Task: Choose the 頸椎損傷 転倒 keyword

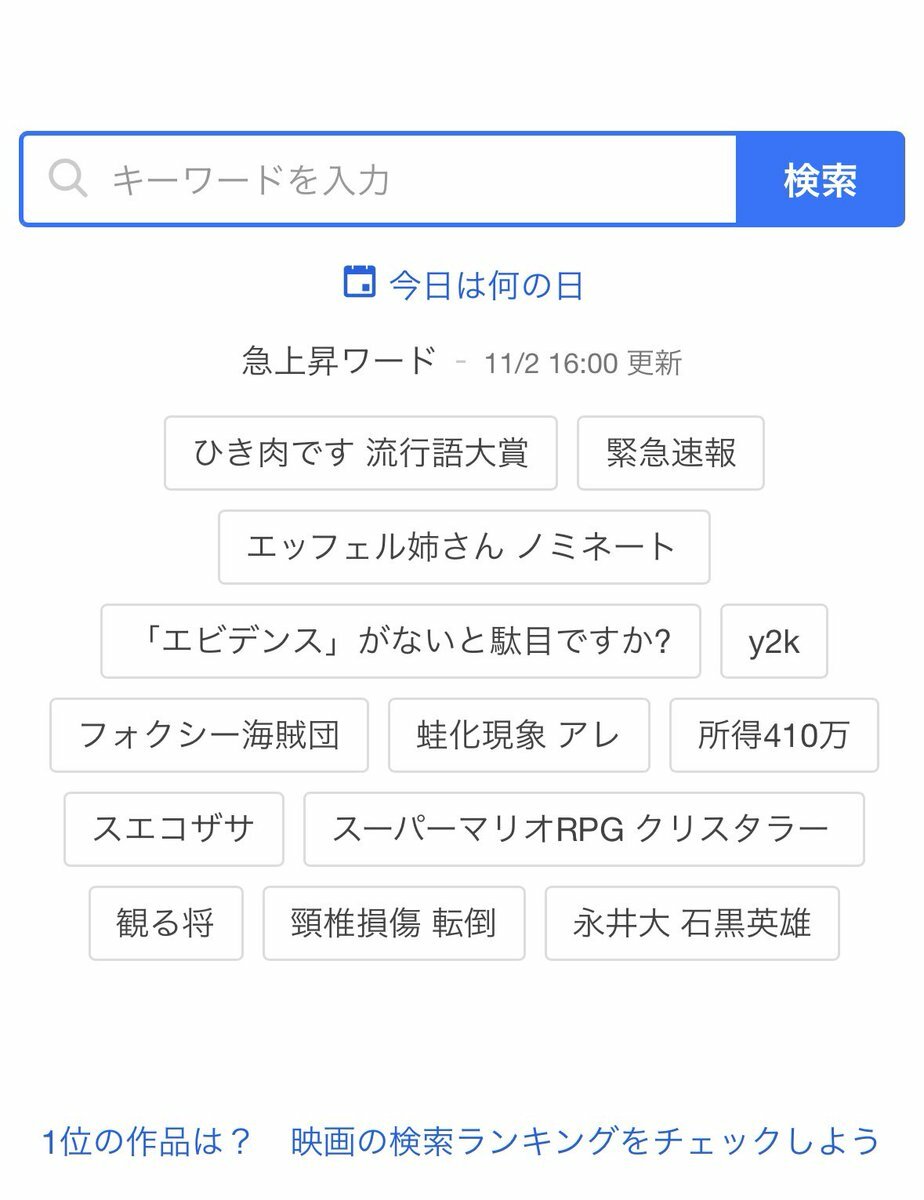Action: [394, 923]
